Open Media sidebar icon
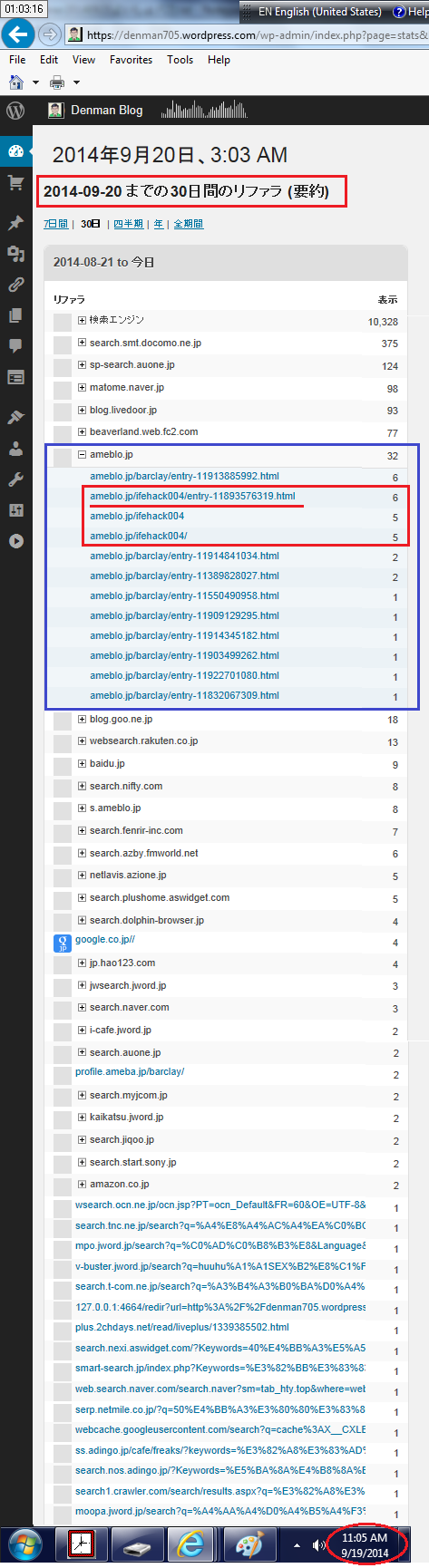 15,254
